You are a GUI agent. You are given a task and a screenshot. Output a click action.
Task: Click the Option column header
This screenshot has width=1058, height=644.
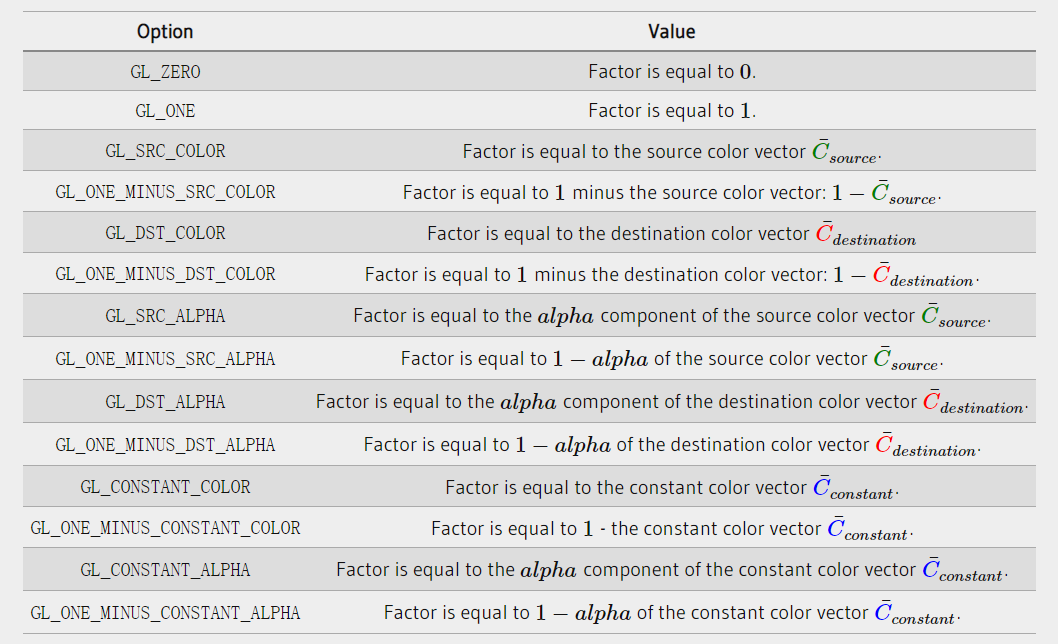(165, 32)
